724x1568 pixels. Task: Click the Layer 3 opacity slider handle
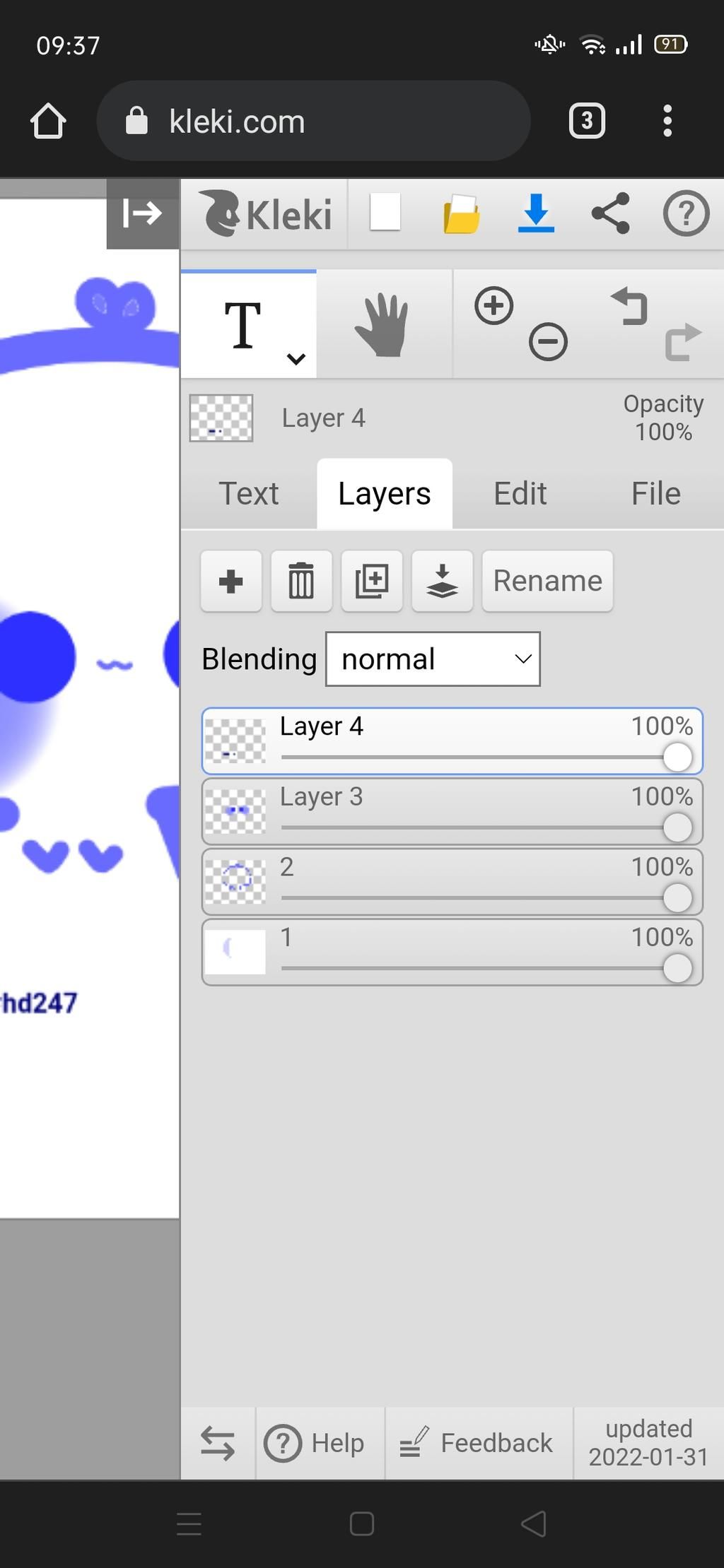[677, 827]
